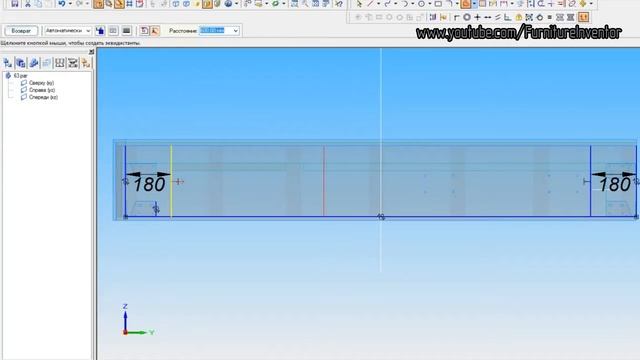
Task: Open the first tab icon of side panel
Action: [8, 63]
